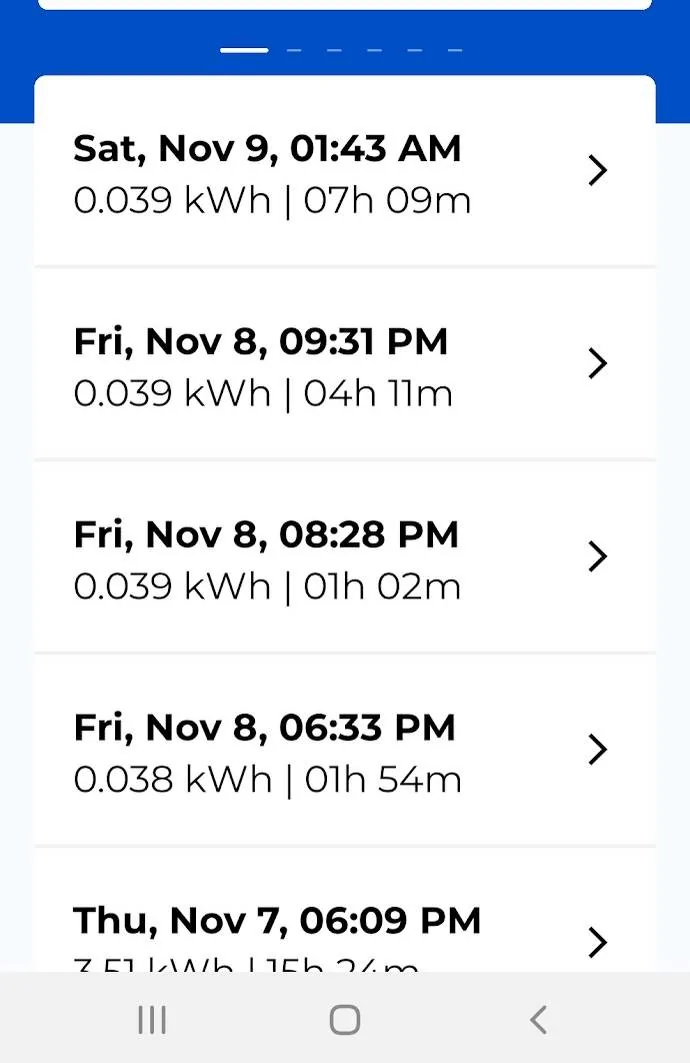The width and height of the screenshot is (690, 1063).
Task: Open Android recent apps button
Action: [x=152, y=1020]
